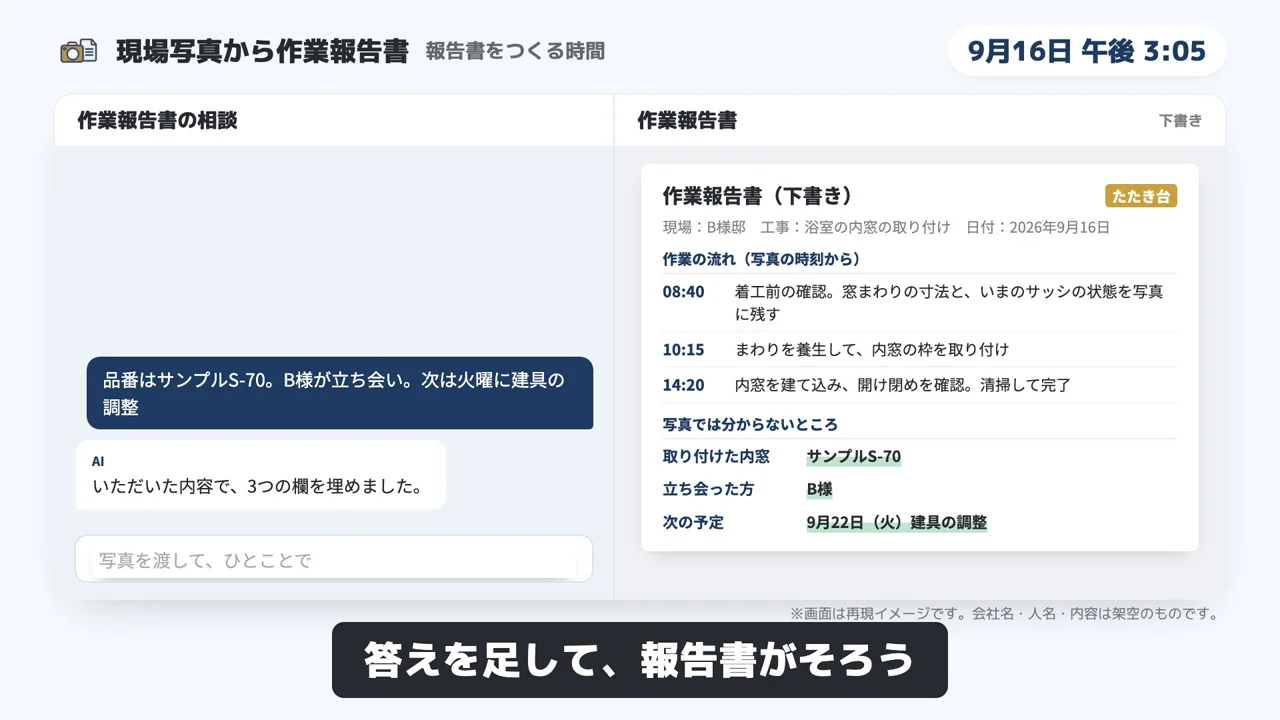Click the 取り付けた内窓 field label
The image size is (1280, 720).
(x=716, y=457)
